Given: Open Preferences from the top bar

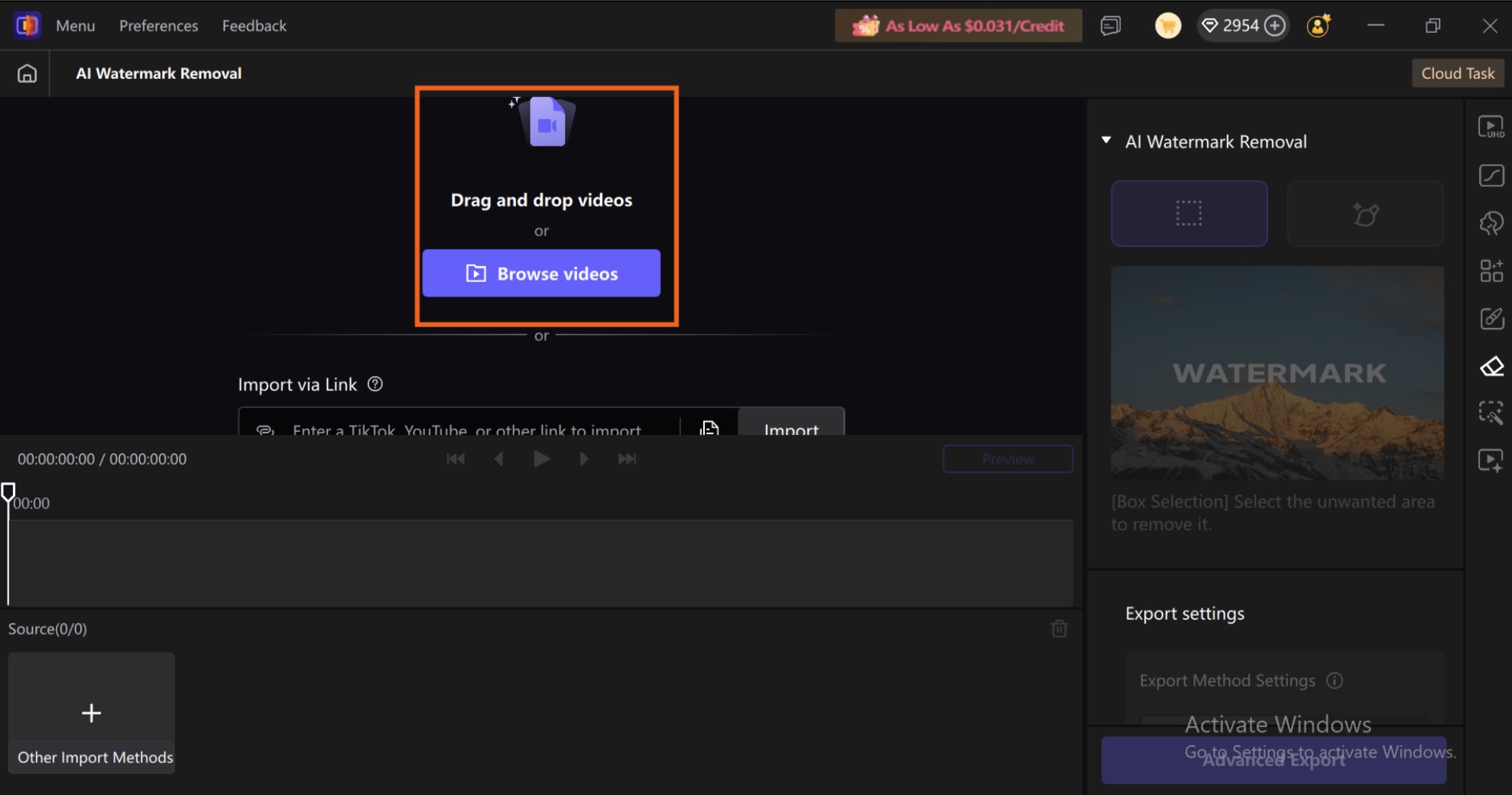Looking at the screenshot, I should click(158, 26).
